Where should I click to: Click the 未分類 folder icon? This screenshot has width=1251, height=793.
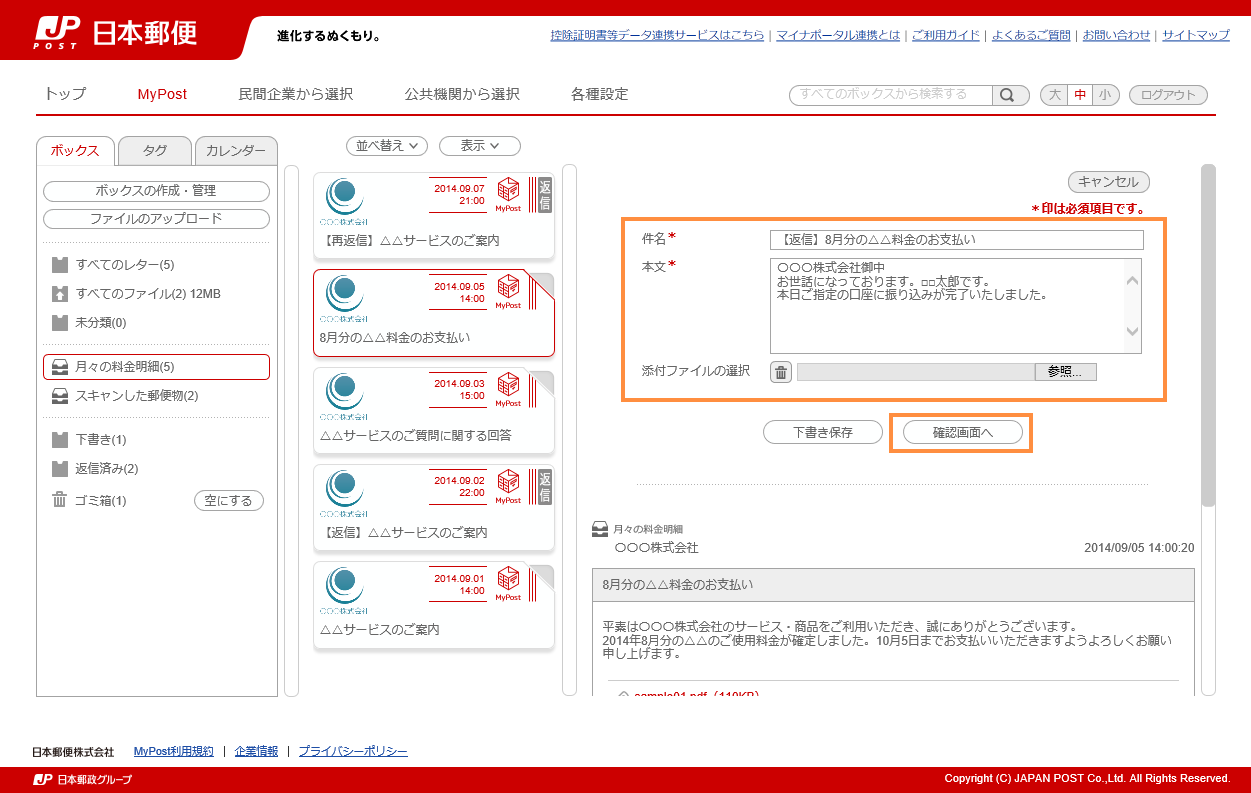(60, 323)
